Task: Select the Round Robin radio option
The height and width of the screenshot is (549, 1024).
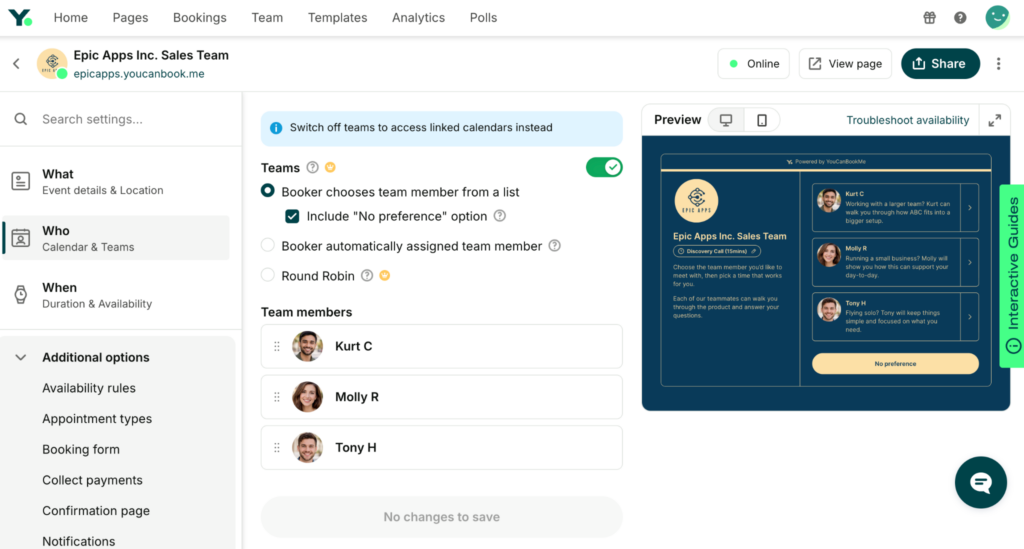Action: [x=268, y=275]
